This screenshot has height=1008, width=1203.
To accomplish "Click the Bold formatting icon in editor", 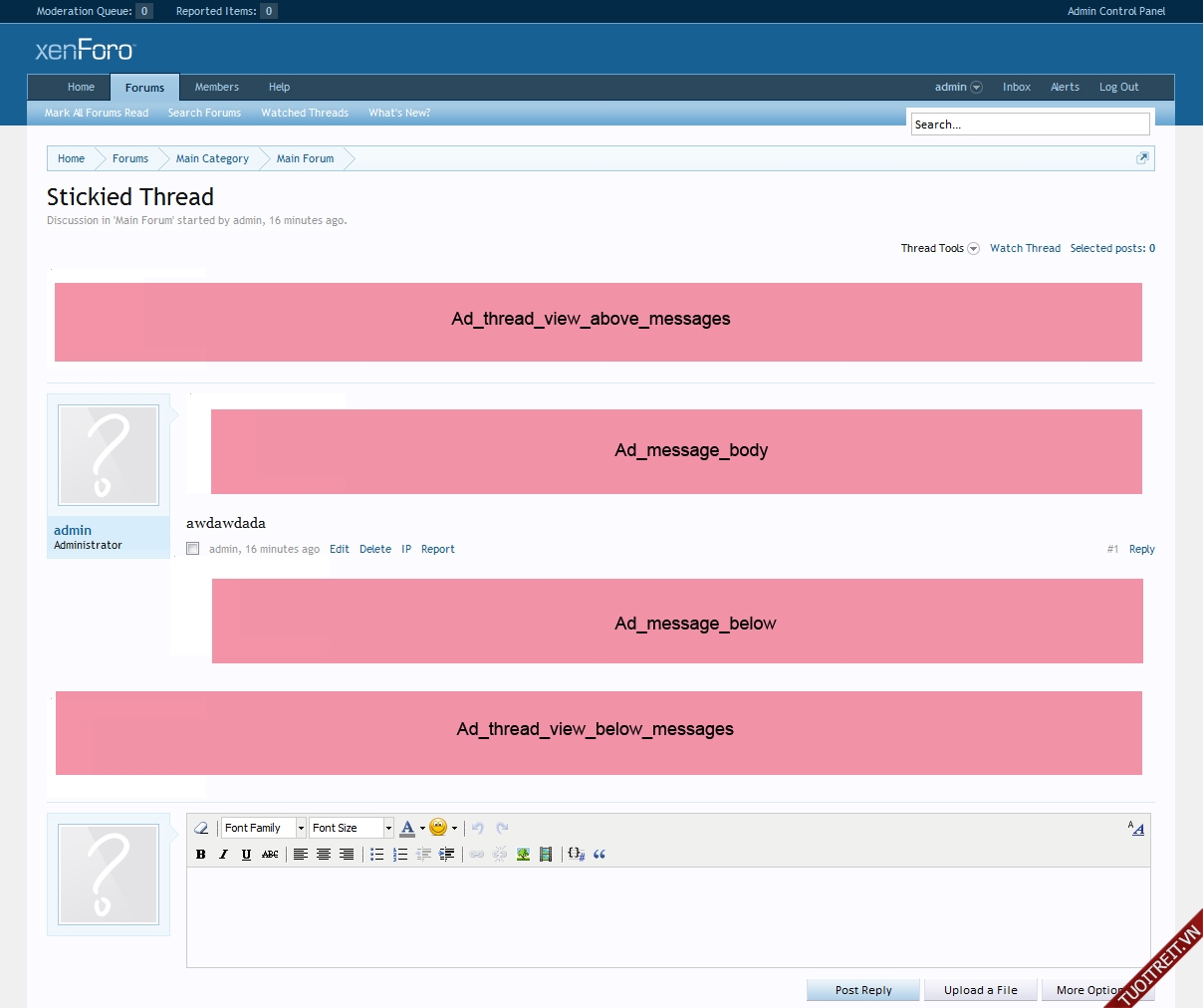I will [201, 855].
